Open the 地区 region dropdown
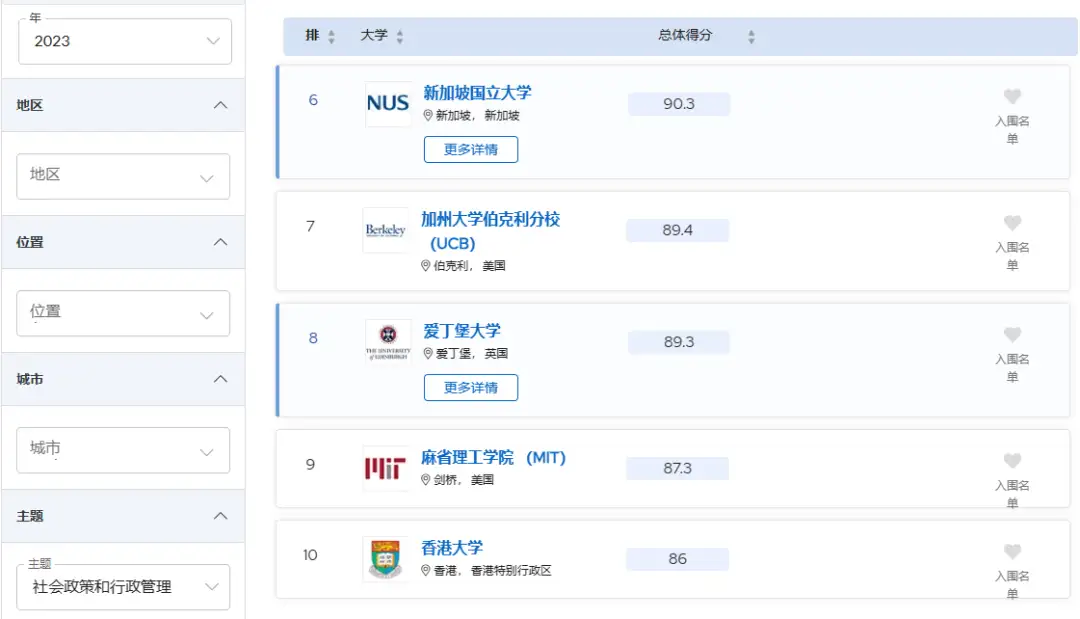The image size is (1080, 619). pyautogui.click(x=124, y=176)
